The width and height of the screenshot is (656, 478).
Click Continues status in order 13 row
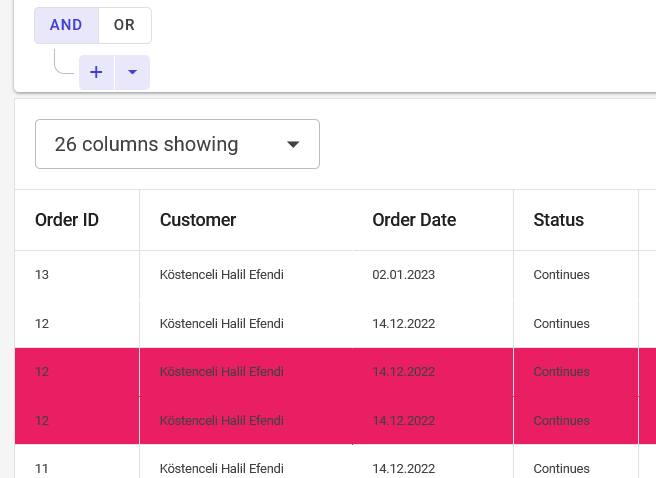point(576,275)
